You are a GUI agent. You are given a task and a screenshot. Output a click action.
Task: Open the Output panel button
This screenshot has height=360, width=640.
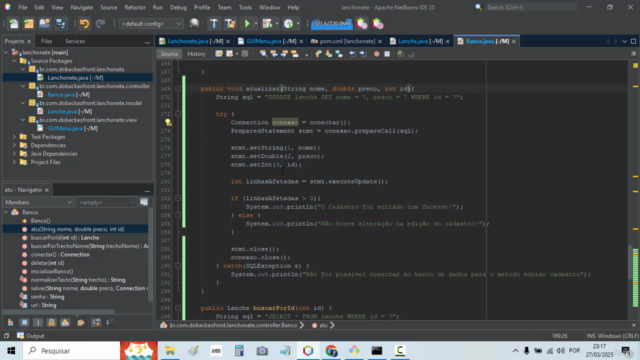[x=30, y=336]
